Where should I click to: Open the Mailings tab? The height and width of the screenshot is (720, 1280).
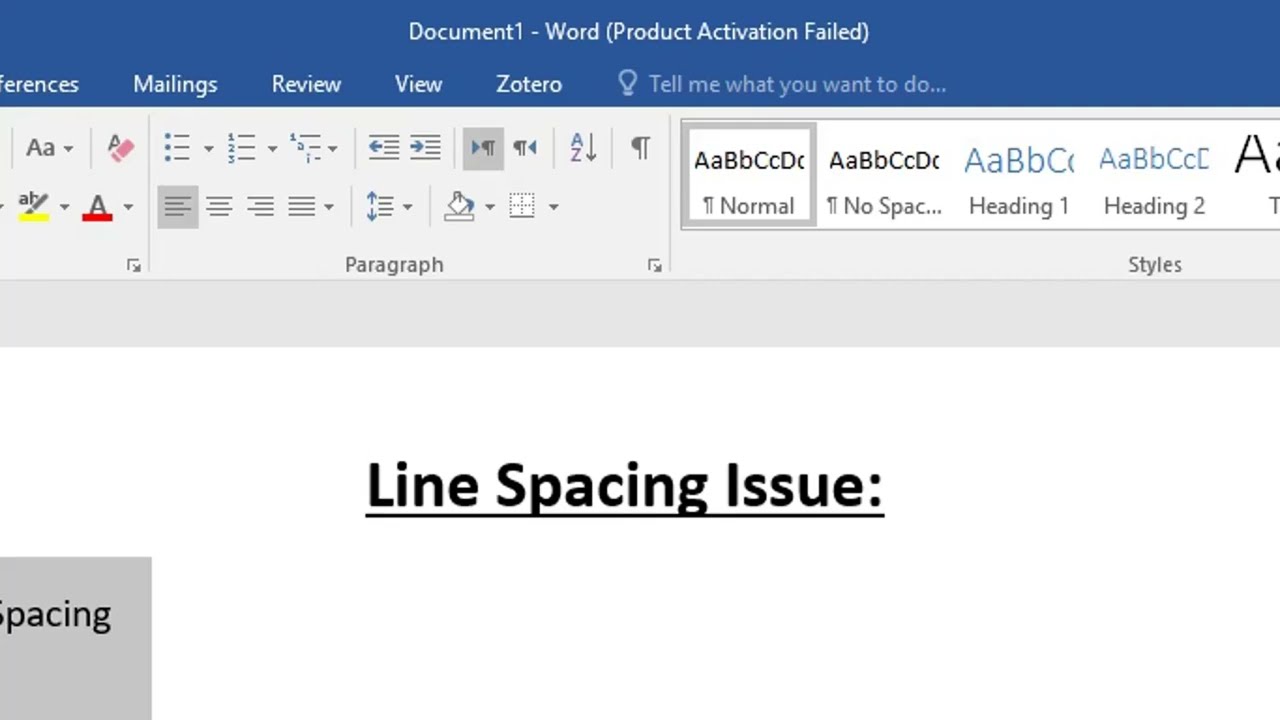click(175, 84)
